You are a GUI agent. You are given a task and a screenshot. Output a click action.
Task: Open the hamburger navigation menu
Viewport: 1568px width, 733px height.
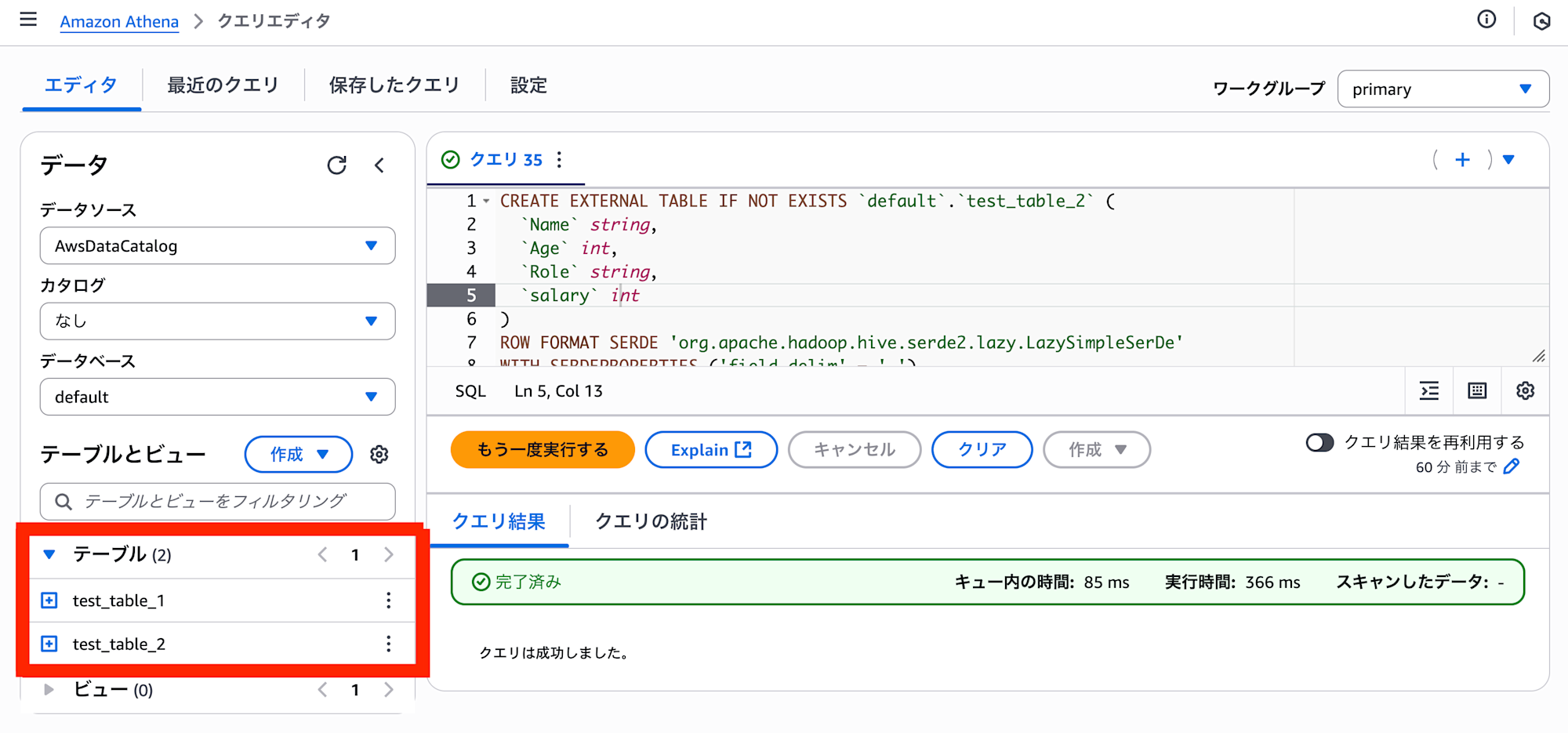[28, 20]
